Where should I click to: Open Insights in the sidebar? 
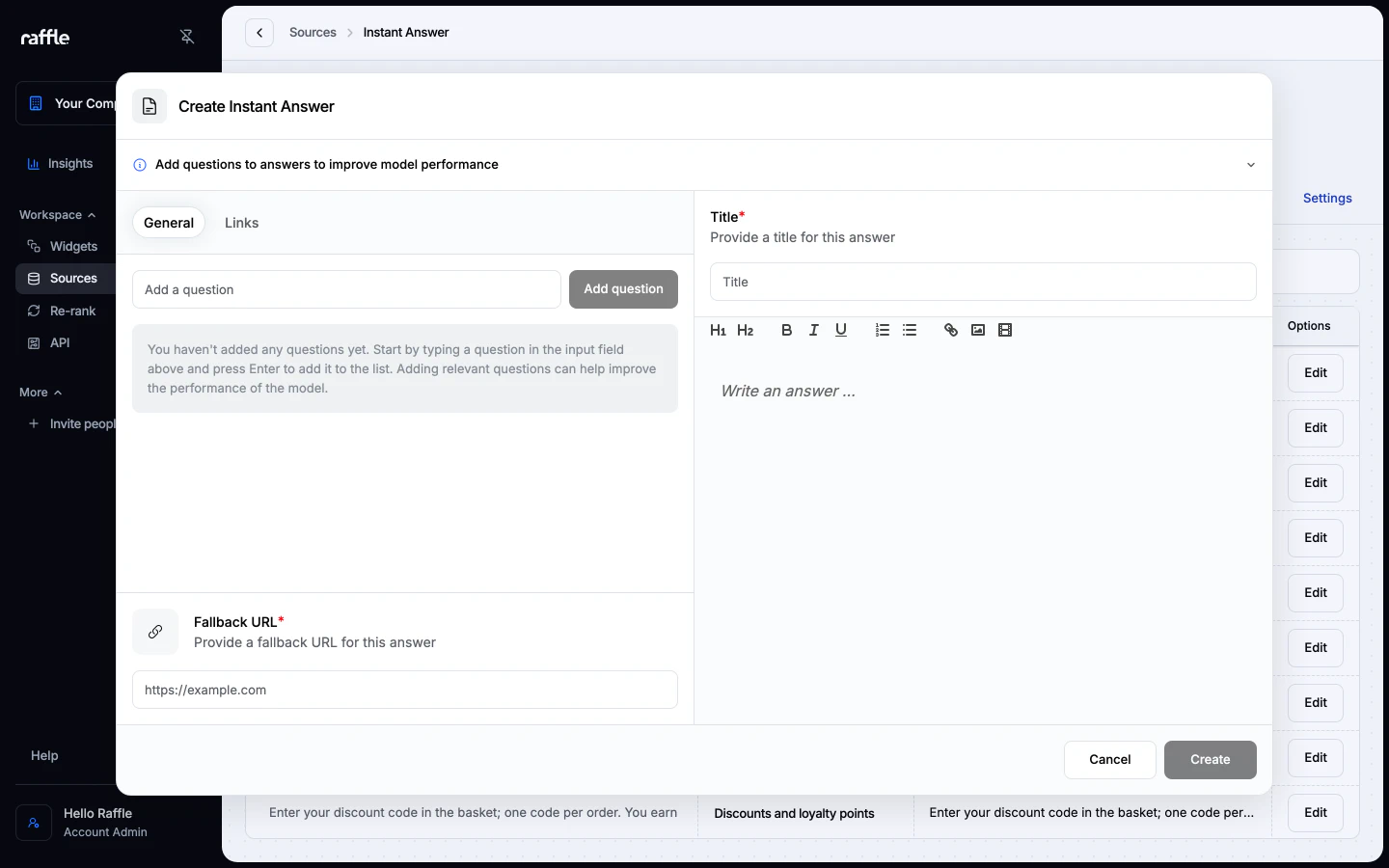pos(66,164)
